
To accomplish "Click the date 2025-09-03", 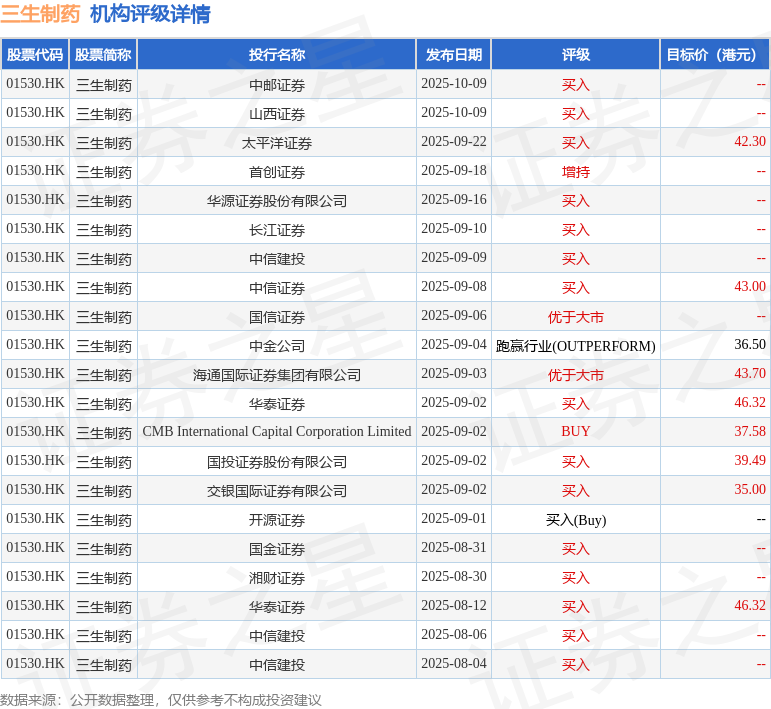I will coord(453,374).
